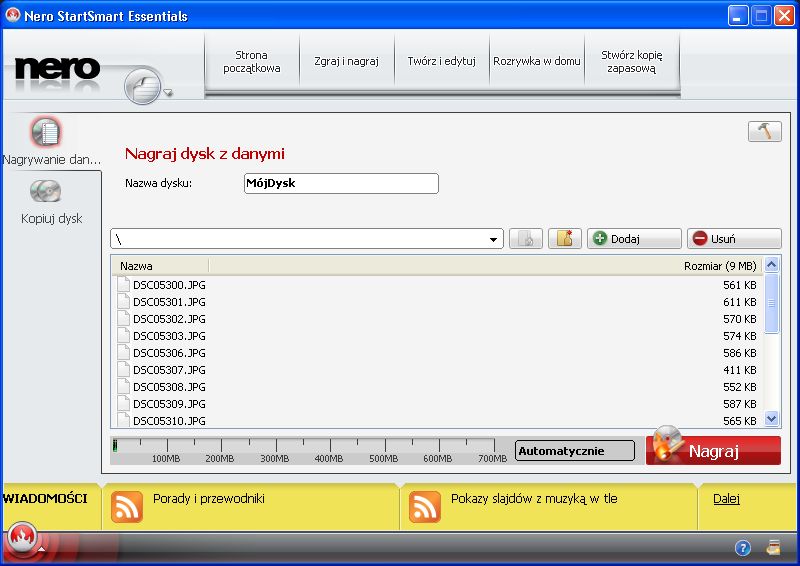Open the help question mark icon

pyautogui.click(x=743, y=548)
